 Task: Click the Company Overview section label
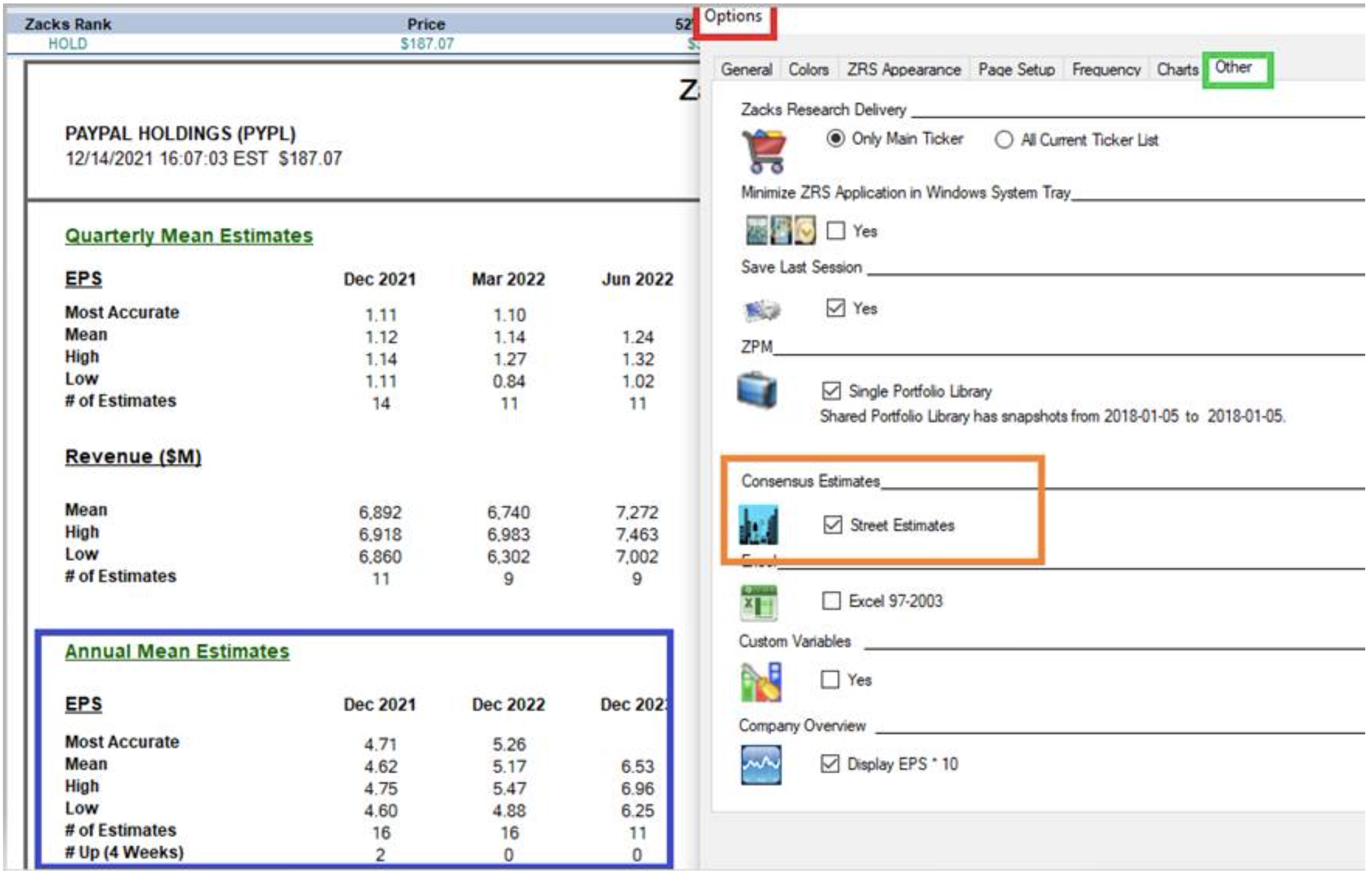[802, 725]
